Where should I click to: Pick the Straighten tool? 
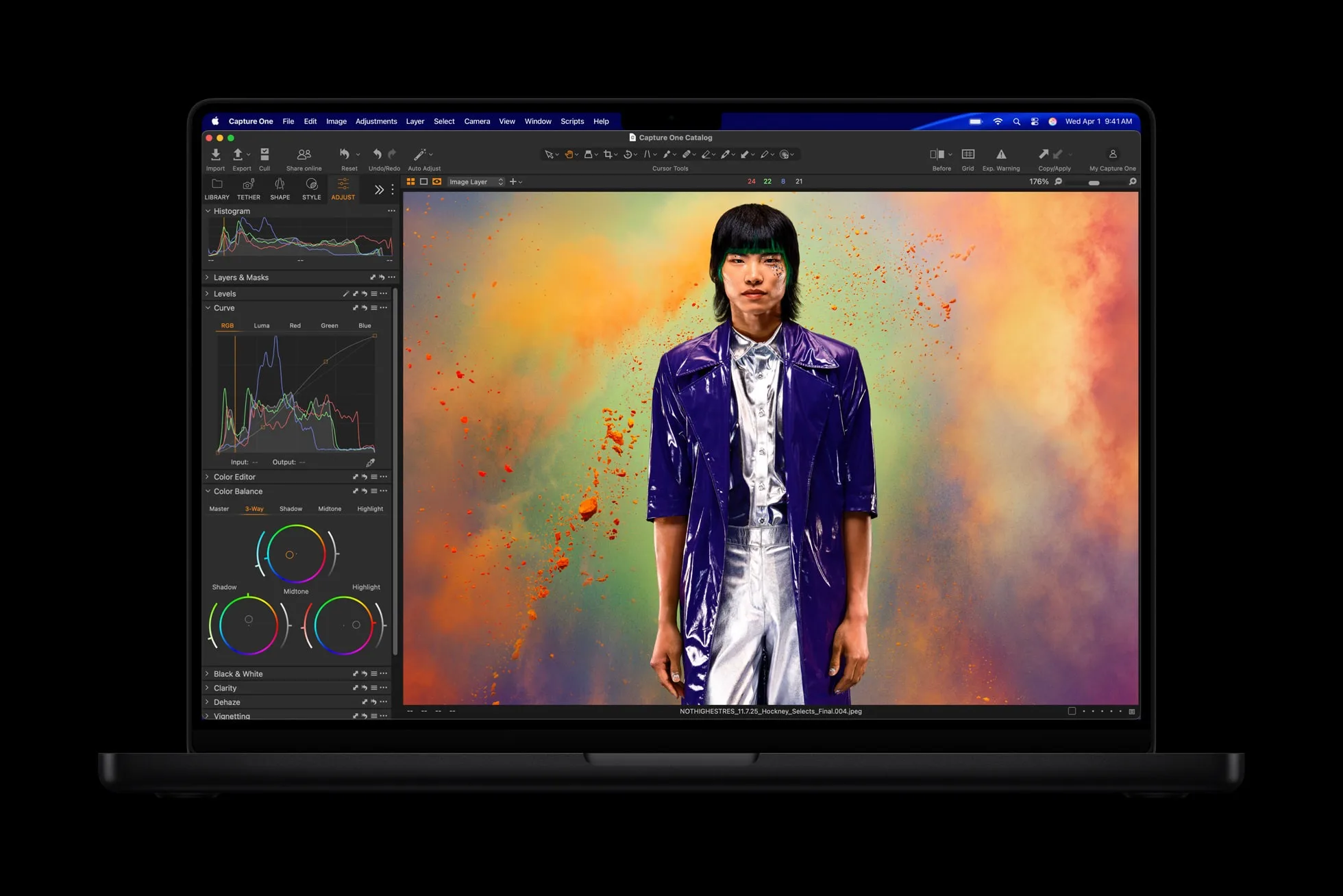(649, 155)
